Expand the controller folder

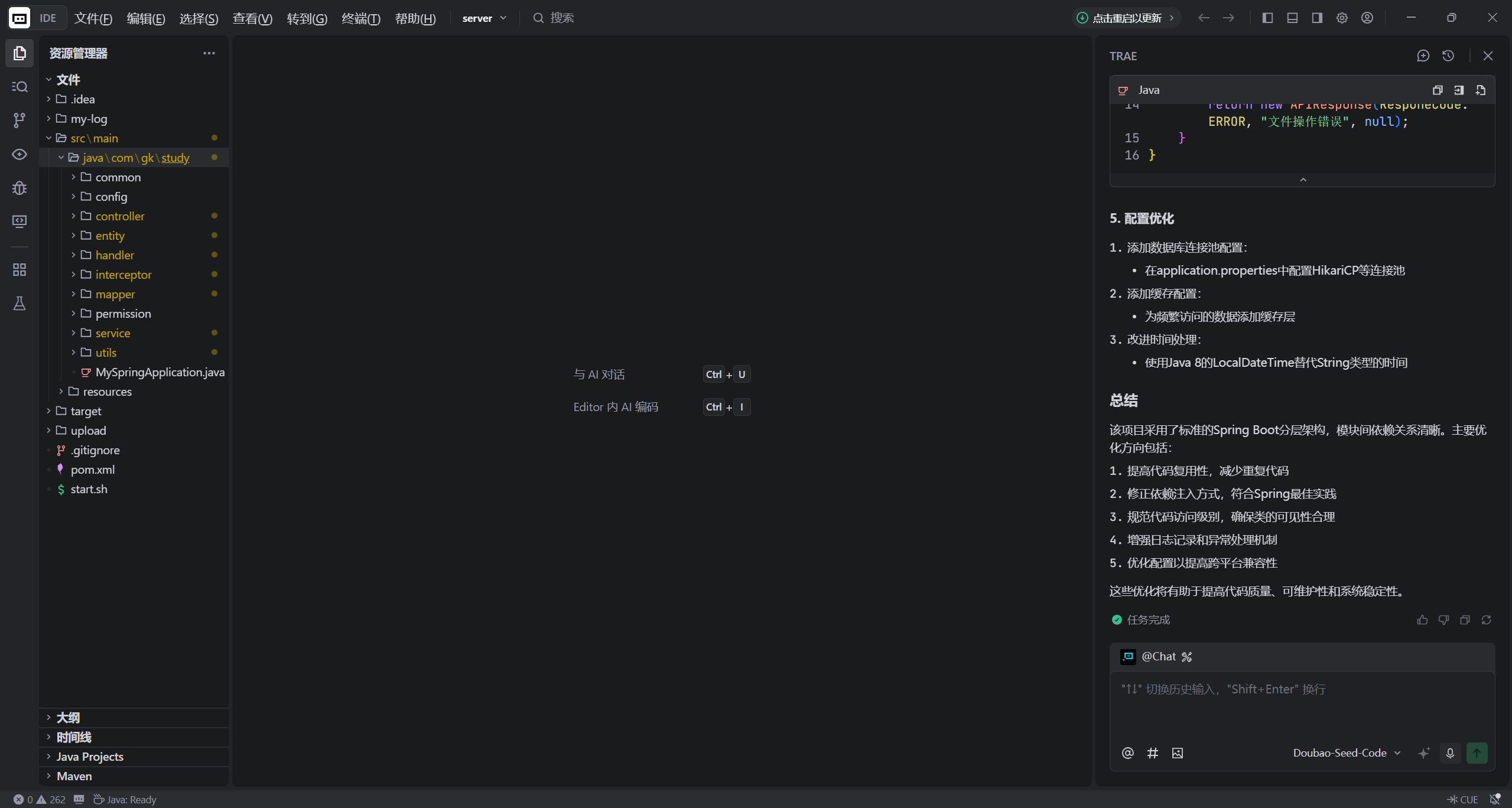pyautogui.click(x=119, y=216)
